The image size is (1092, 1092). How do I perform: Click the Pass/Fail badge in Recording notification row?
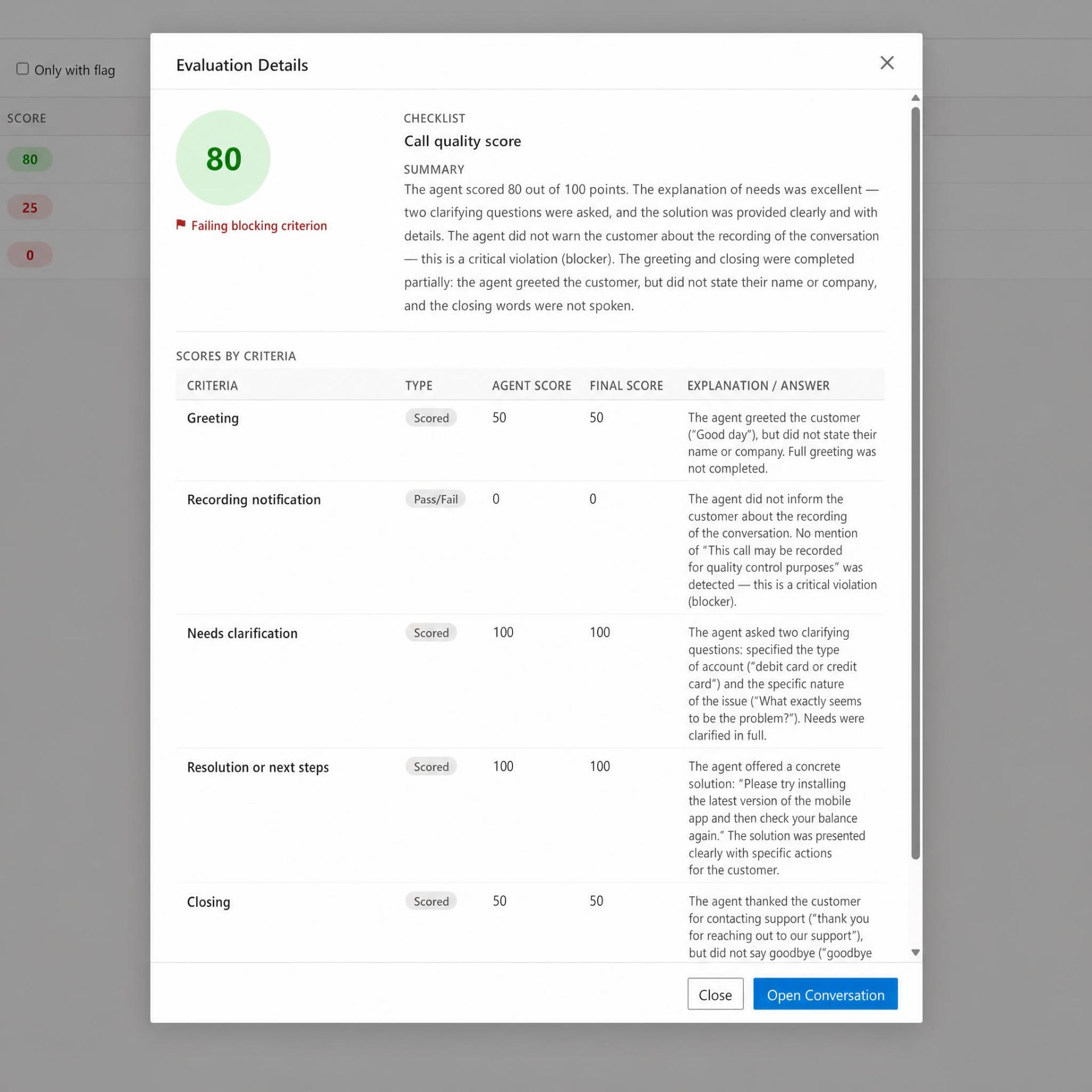[x=436, y=499]
